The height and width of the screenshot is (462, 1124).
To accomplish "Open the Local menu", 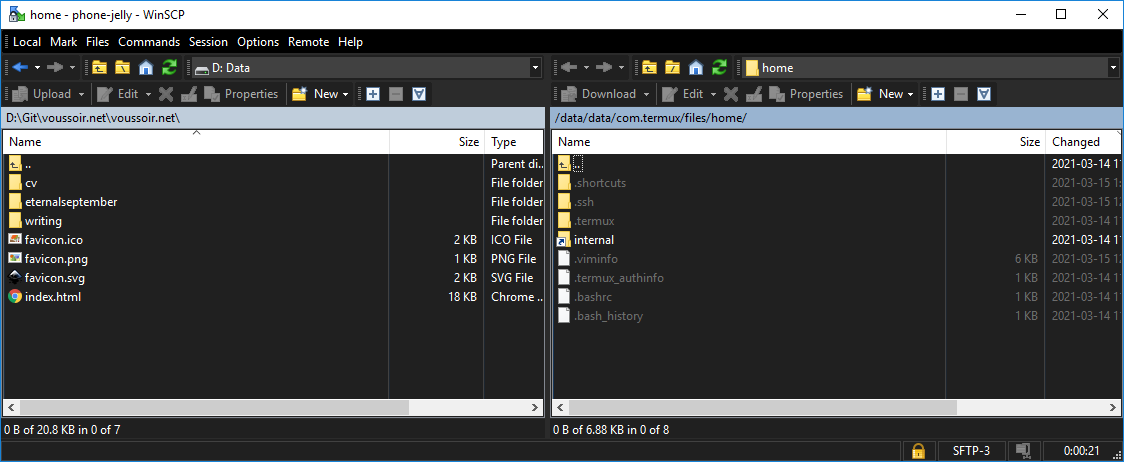I will pyautogui.click(x=27, y=42).
